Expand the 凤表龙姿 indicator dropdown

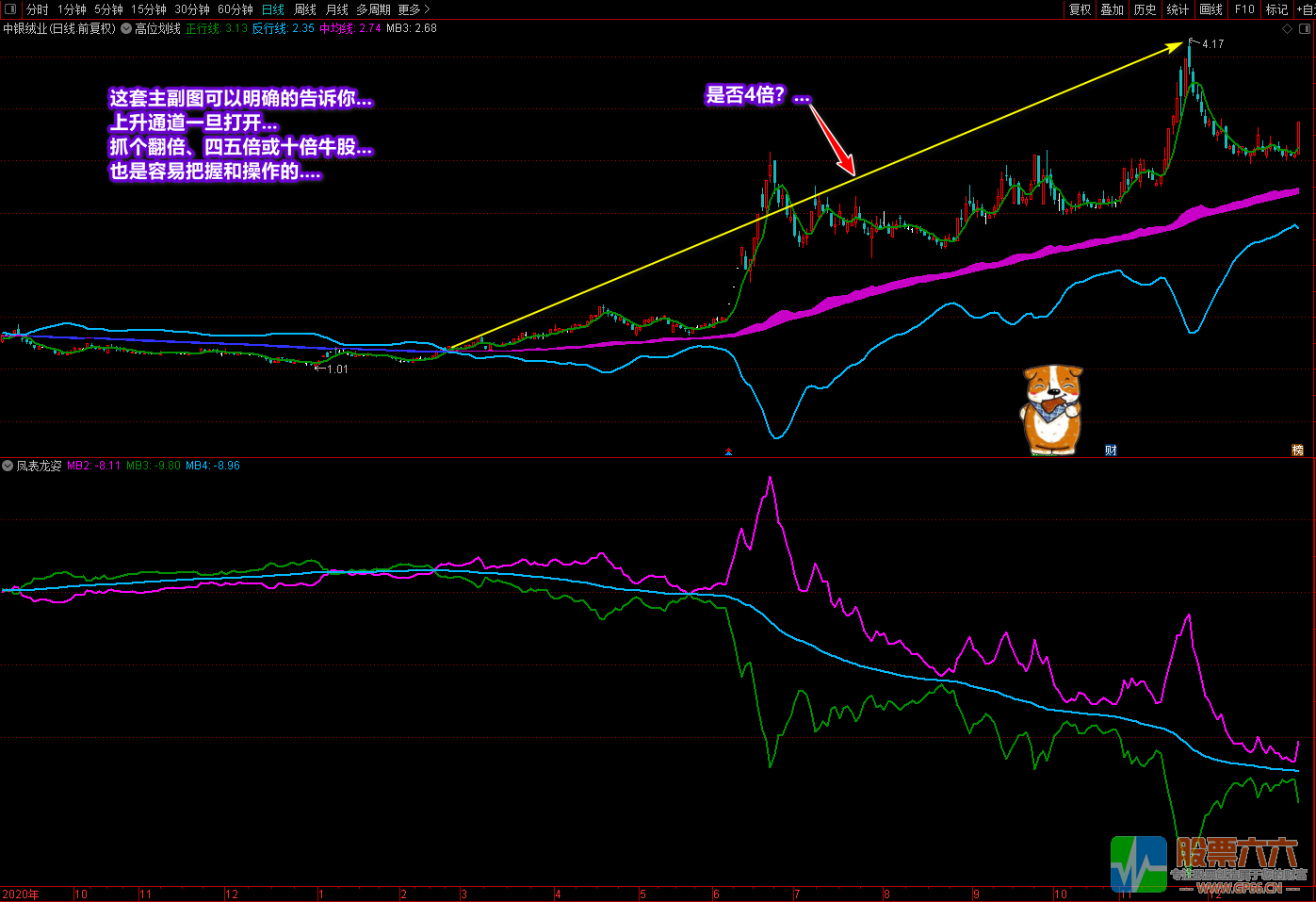(8, 466)
